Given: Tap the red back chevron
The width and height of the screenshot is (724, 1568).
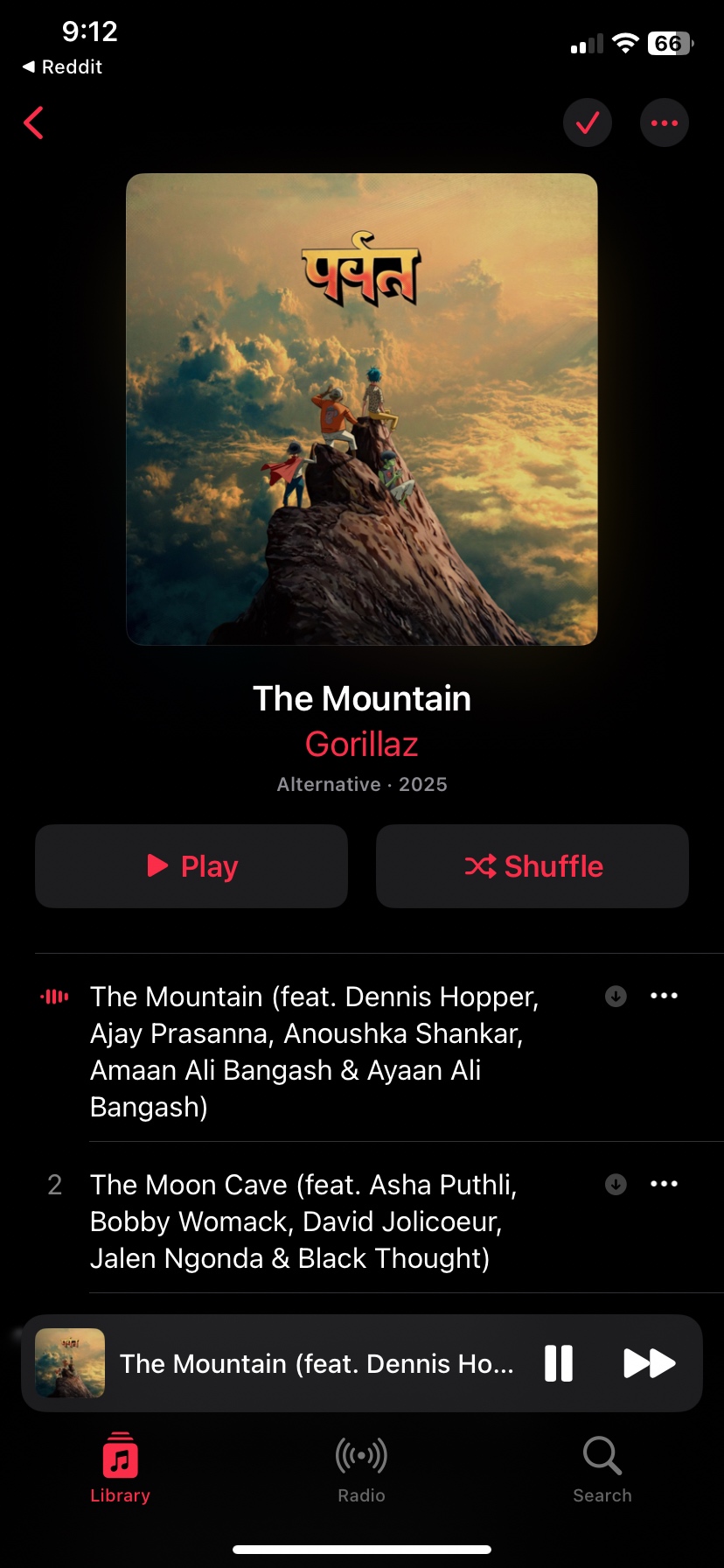Looking at the screenshot, I should click(x=33, y=123).
